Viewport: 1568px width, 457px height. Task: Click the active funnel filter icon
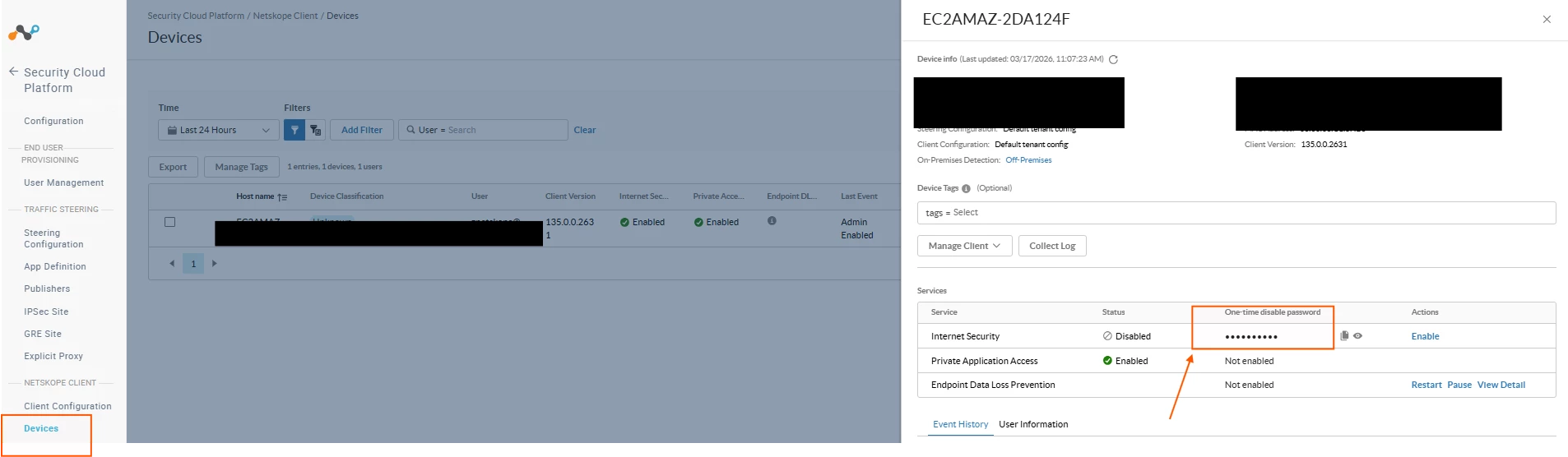295,130
